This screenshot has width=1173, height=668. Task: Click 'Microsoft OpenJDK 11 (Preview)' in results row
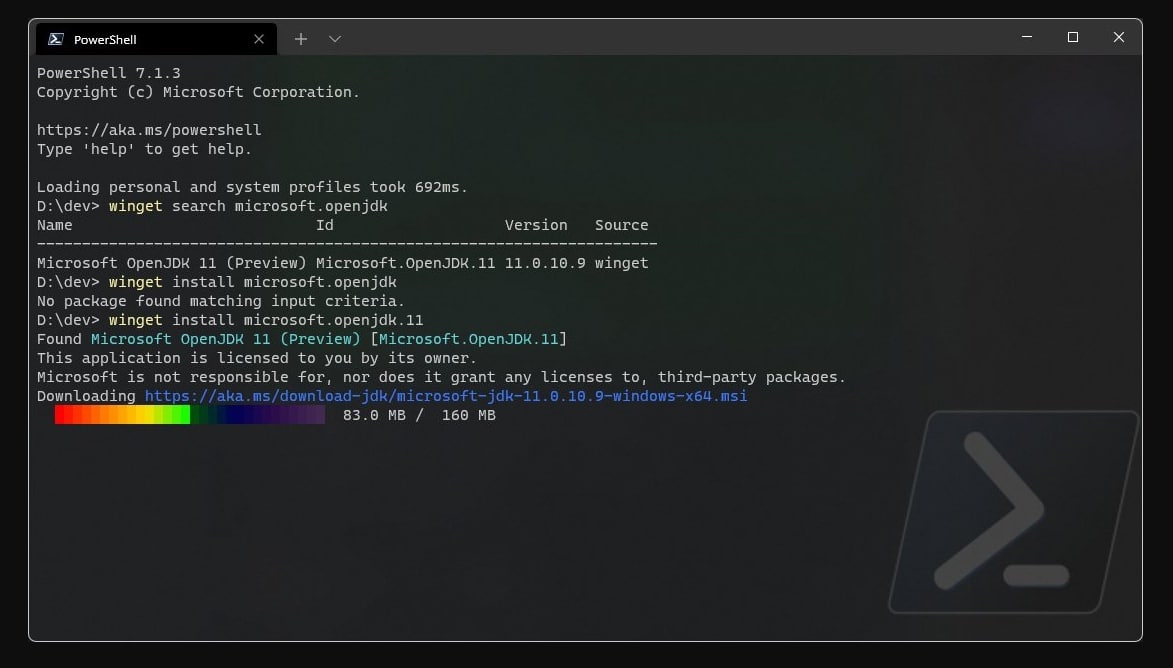coord(171,263)
